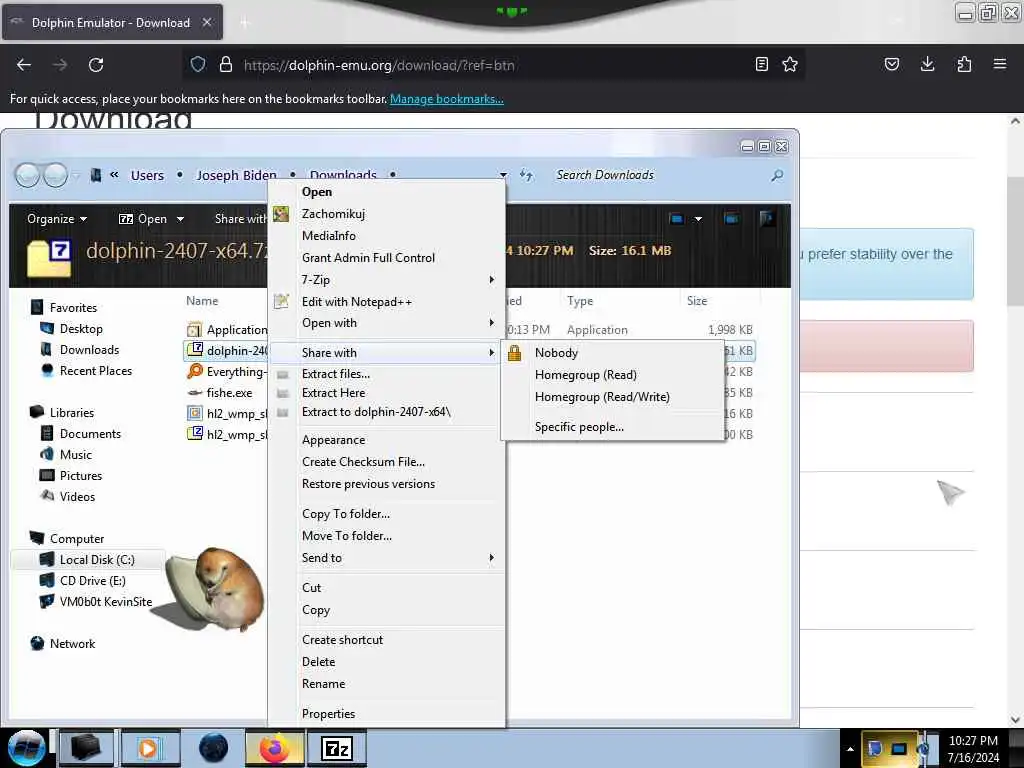Viewport: 1024px width, 768px height.
Task: Choose Open in the context menu
Action: coord(387,192)
